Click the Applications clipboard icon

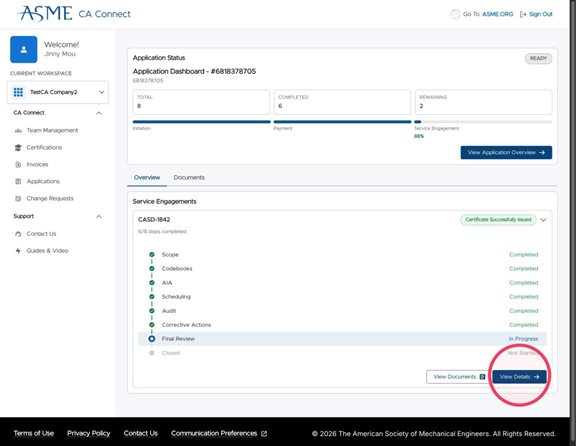click(x=18, y=181)
